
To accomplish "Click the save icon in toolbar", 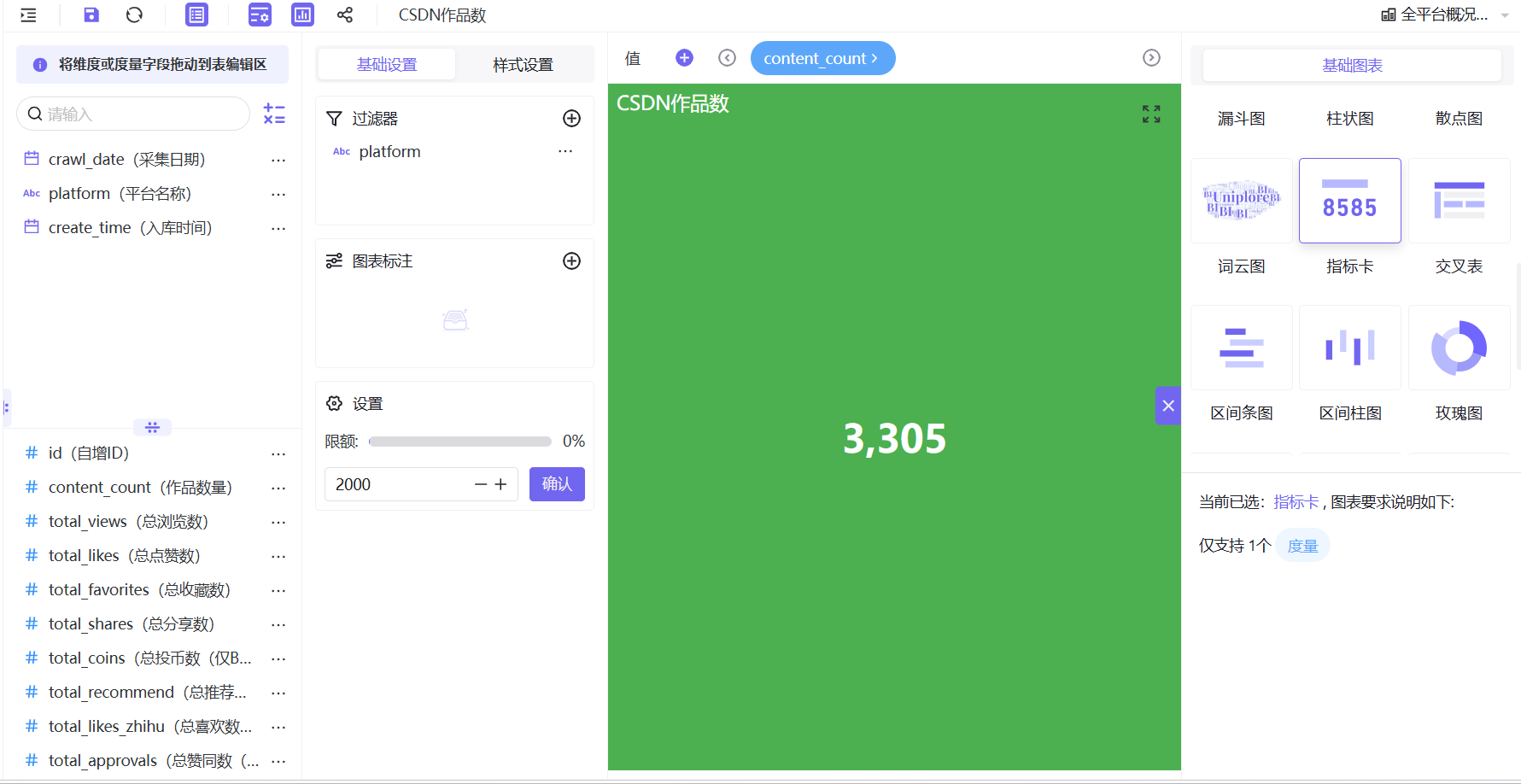I will 91,15.
